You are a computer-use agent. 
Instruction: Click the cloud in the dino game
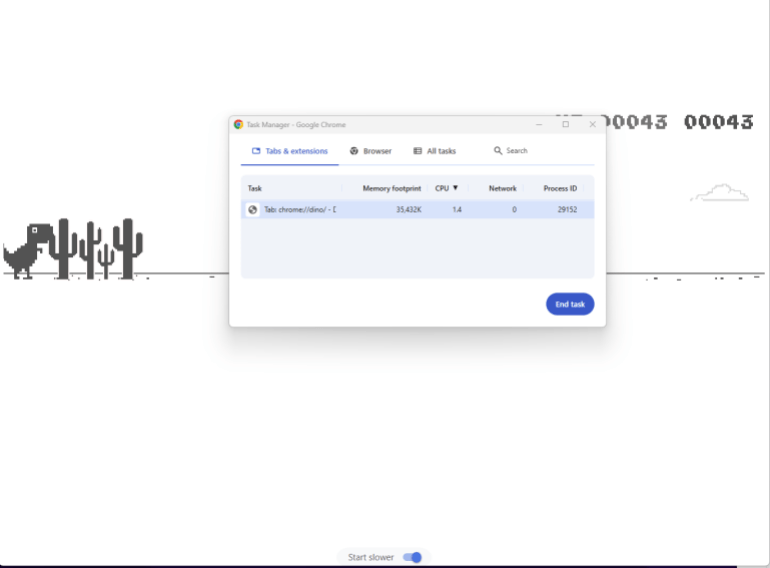pos(720,192)
